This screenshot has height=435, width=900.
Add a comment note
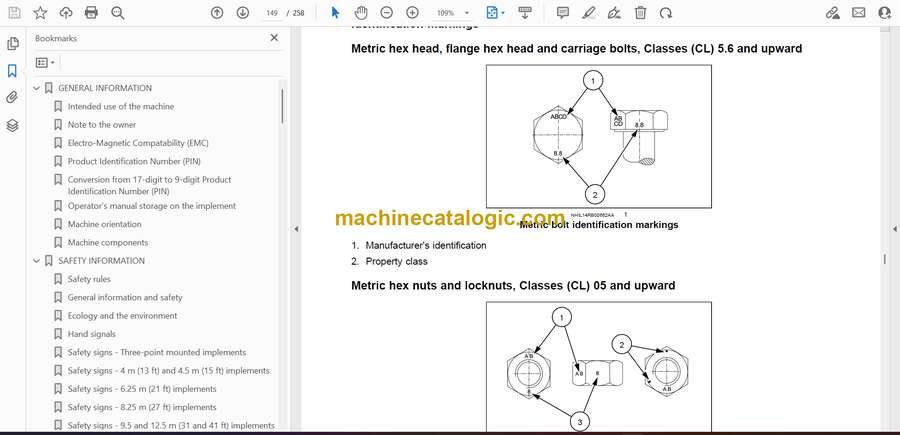[x=563, y=13]
